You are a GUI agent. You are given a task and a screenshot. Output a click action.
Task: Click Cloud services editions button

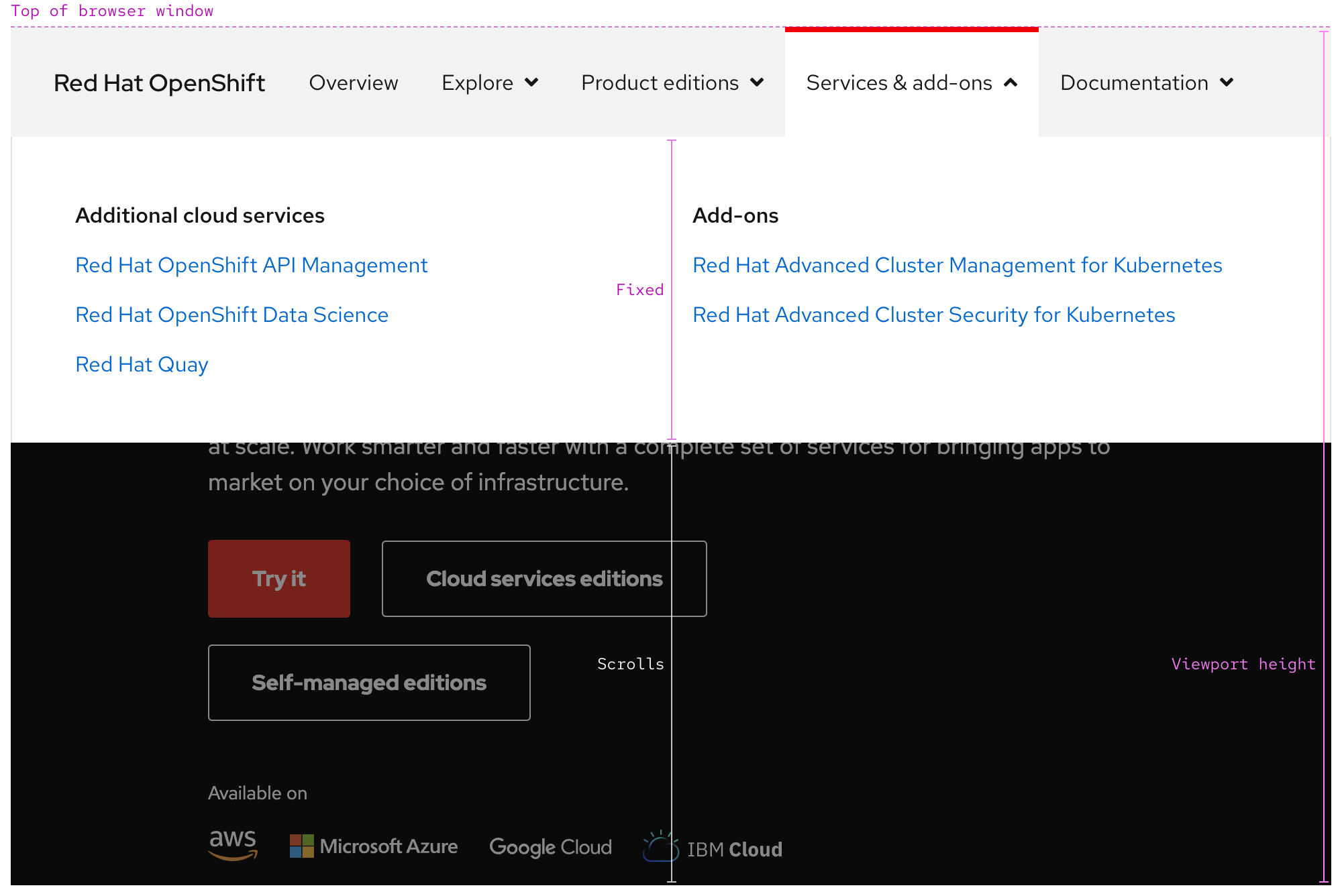tap(543, 578)
